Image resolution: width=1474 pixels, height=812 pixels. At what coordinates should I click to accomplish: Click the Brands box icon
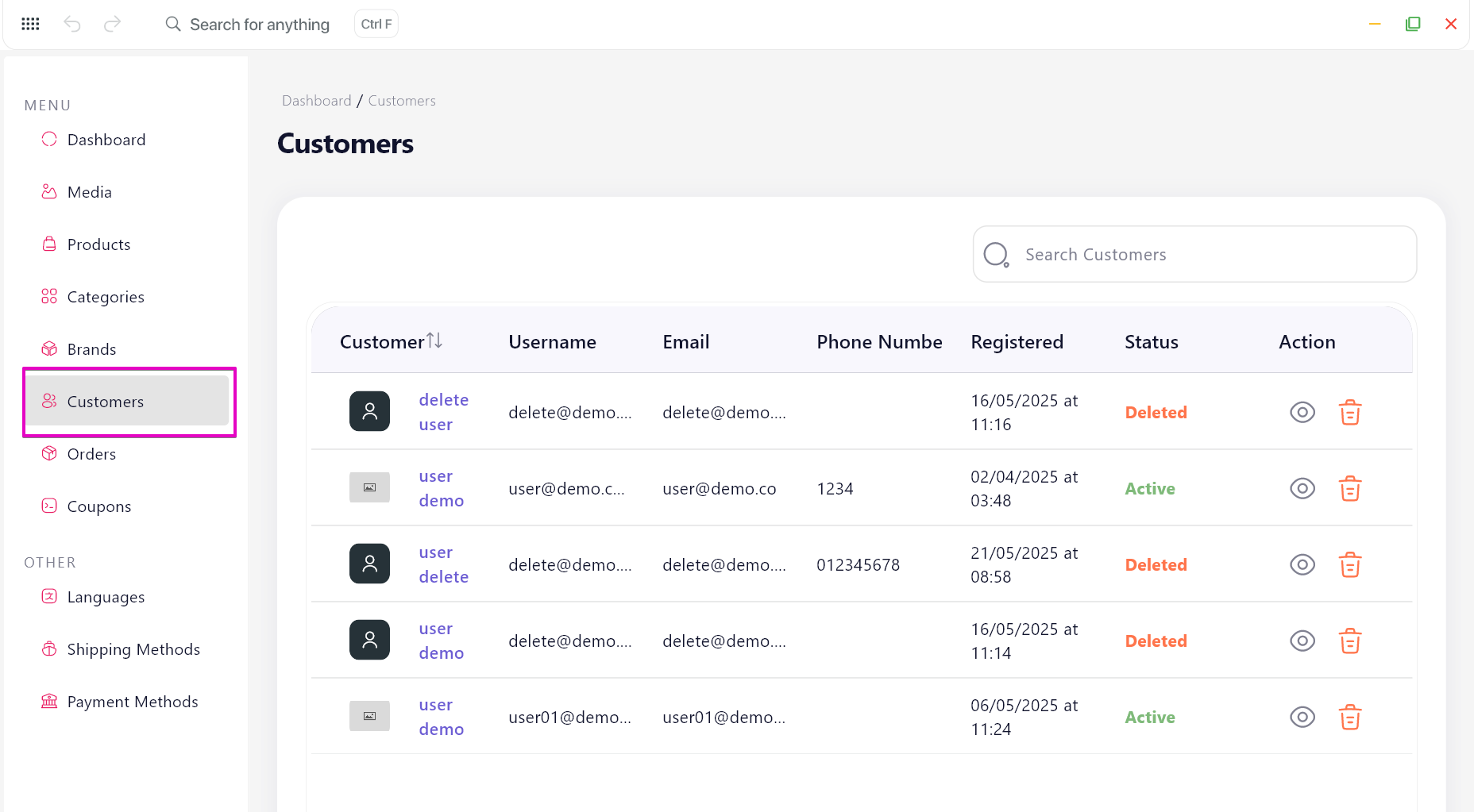click(x=49, y=348)
